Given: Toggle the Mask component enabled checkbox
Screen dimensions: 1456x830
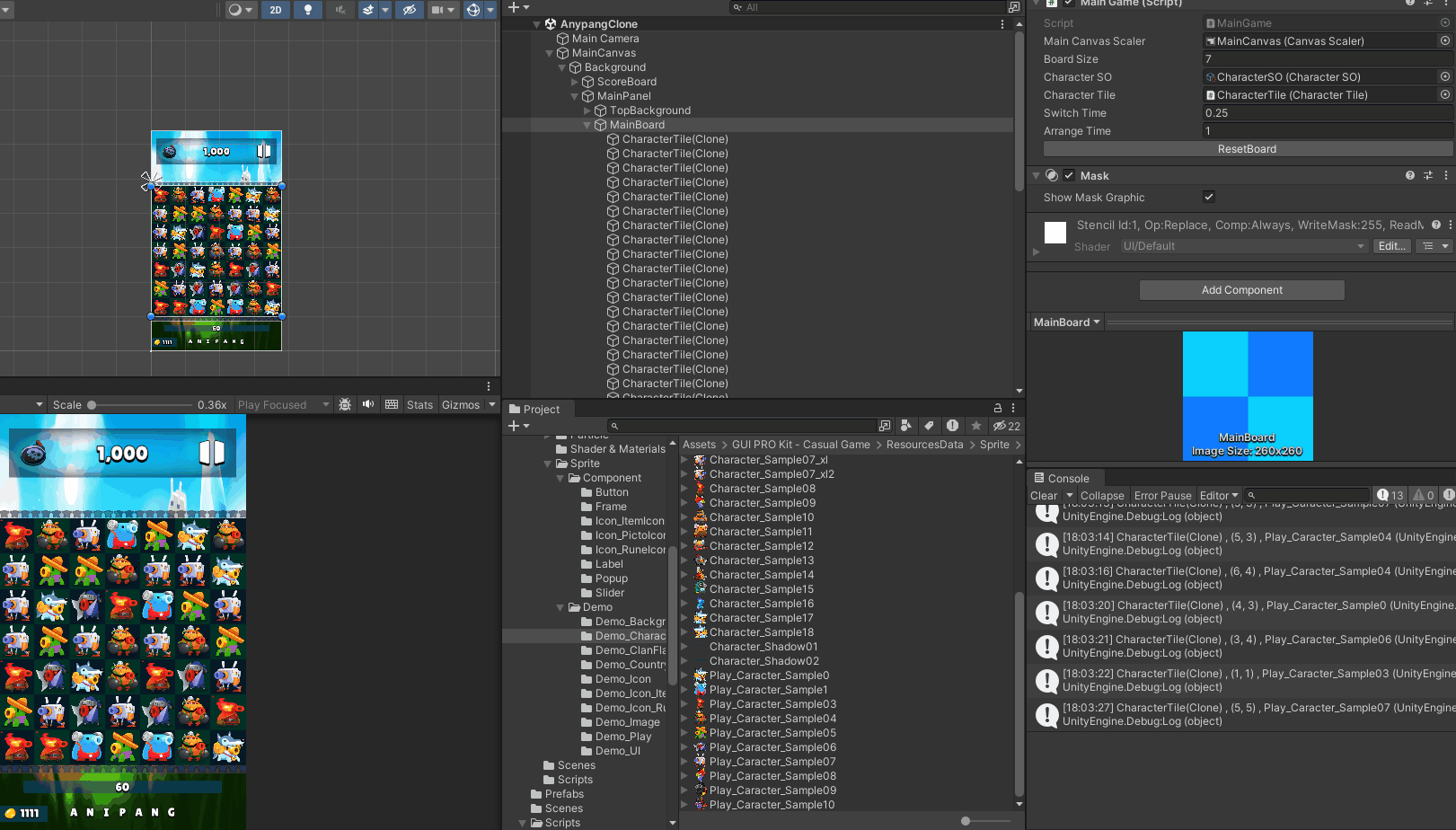Looking at the screenshot, I should pyautogui.click(x=1069, y=176).
